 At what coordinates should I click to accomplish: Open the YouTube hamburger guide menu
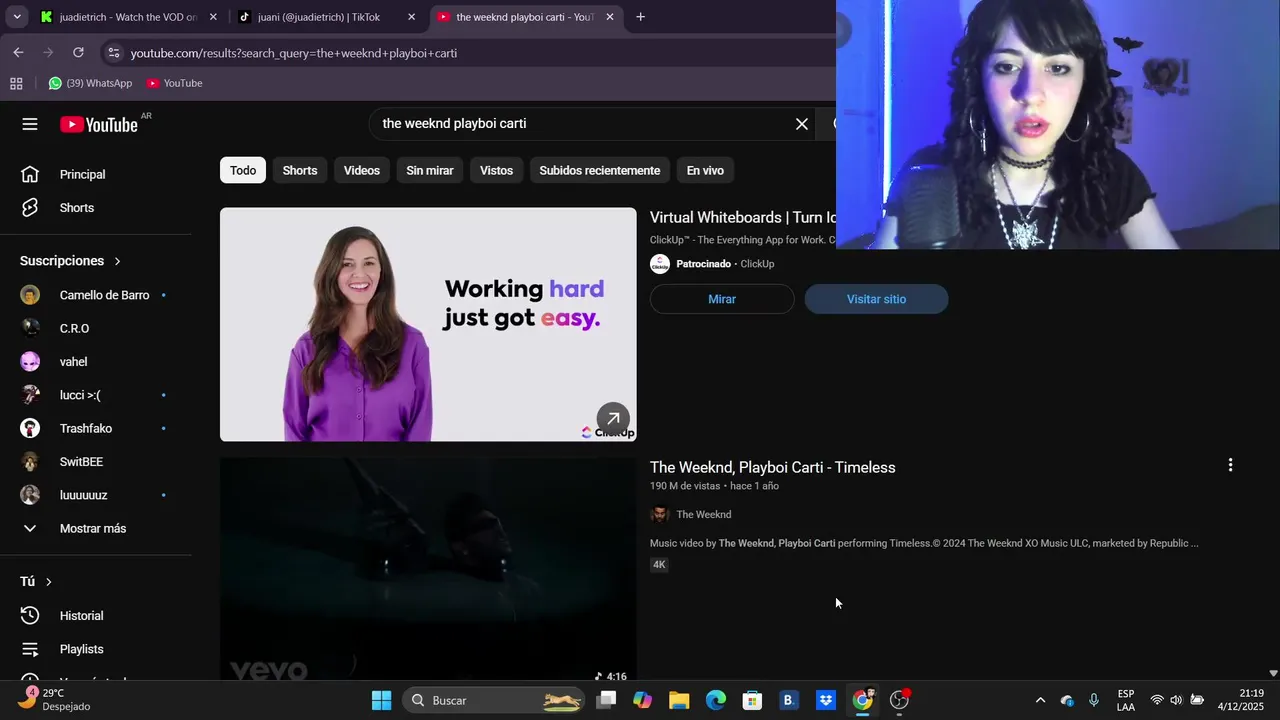click(x=30, y=124)
